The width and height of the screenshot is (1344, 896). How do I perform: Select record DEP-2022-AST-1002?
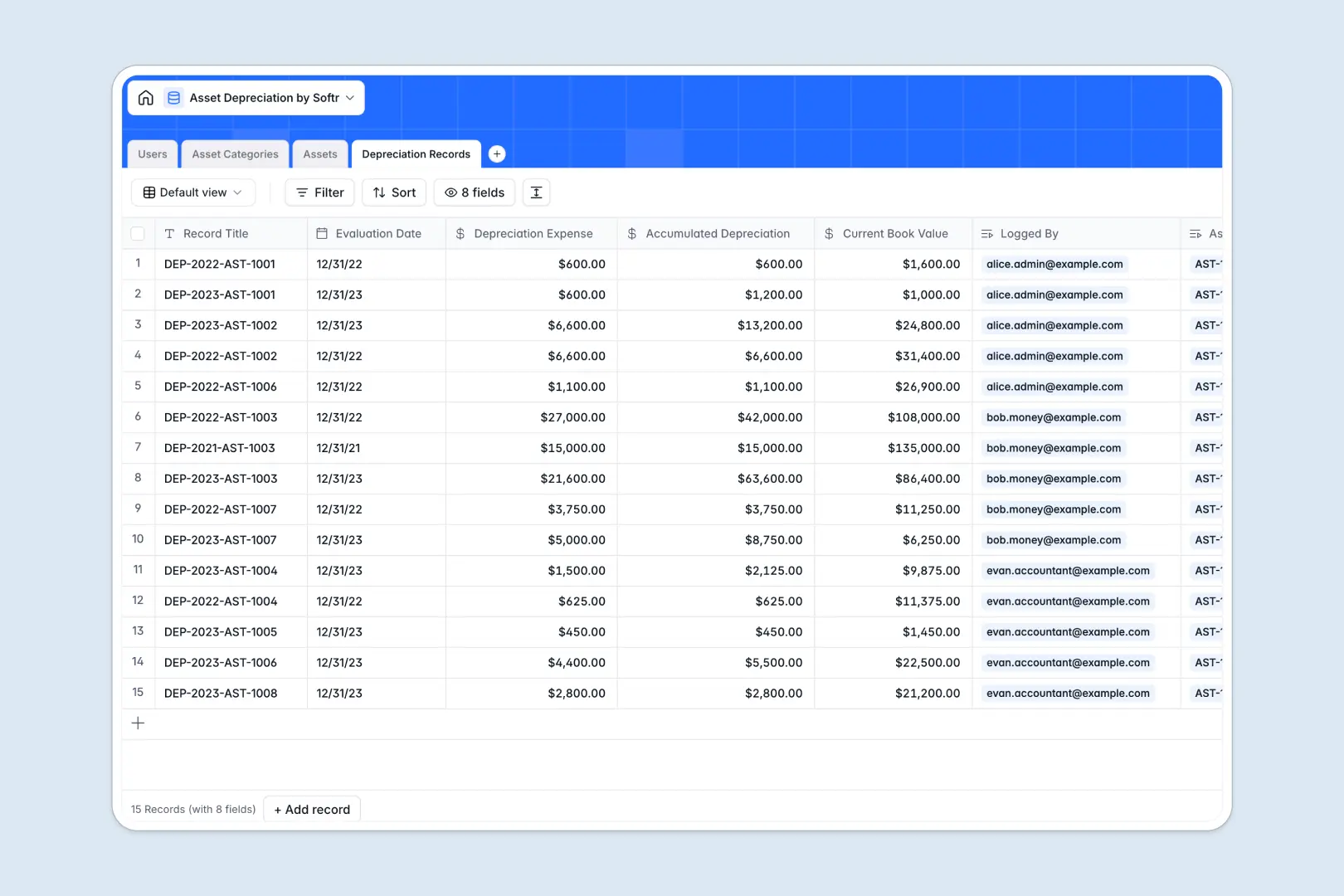point(221,357)
